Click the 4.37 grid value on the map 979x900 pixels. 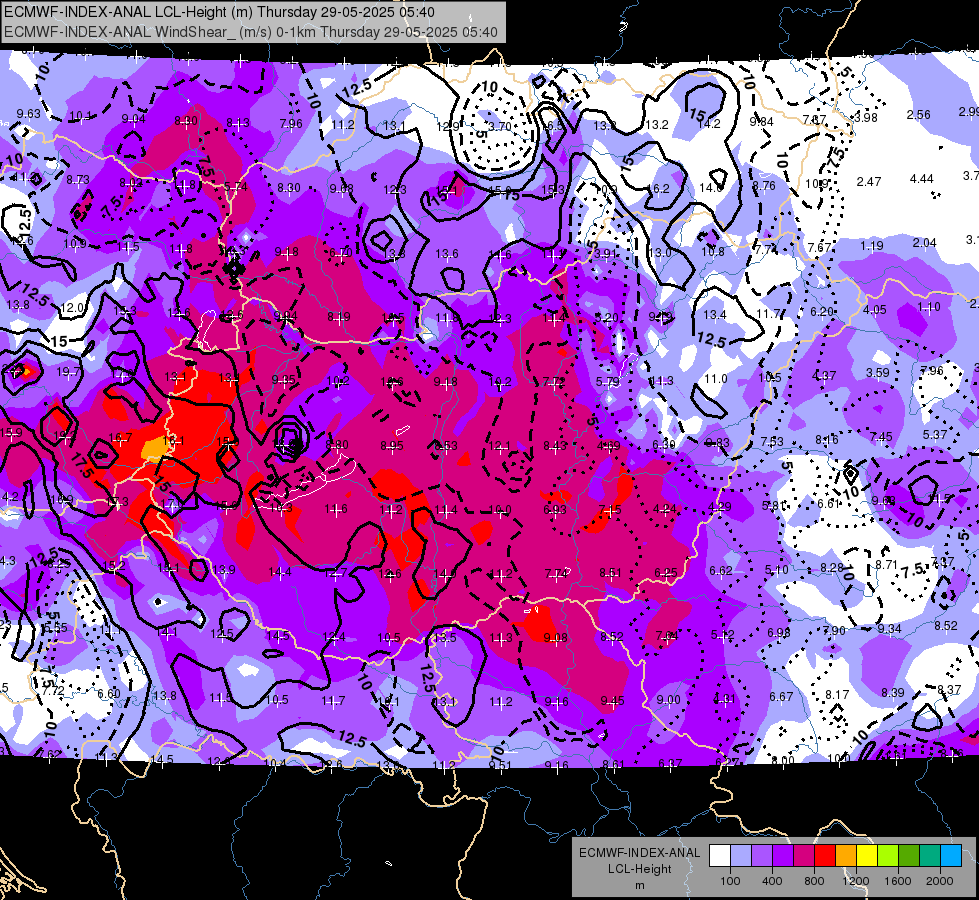click(824, 376)
